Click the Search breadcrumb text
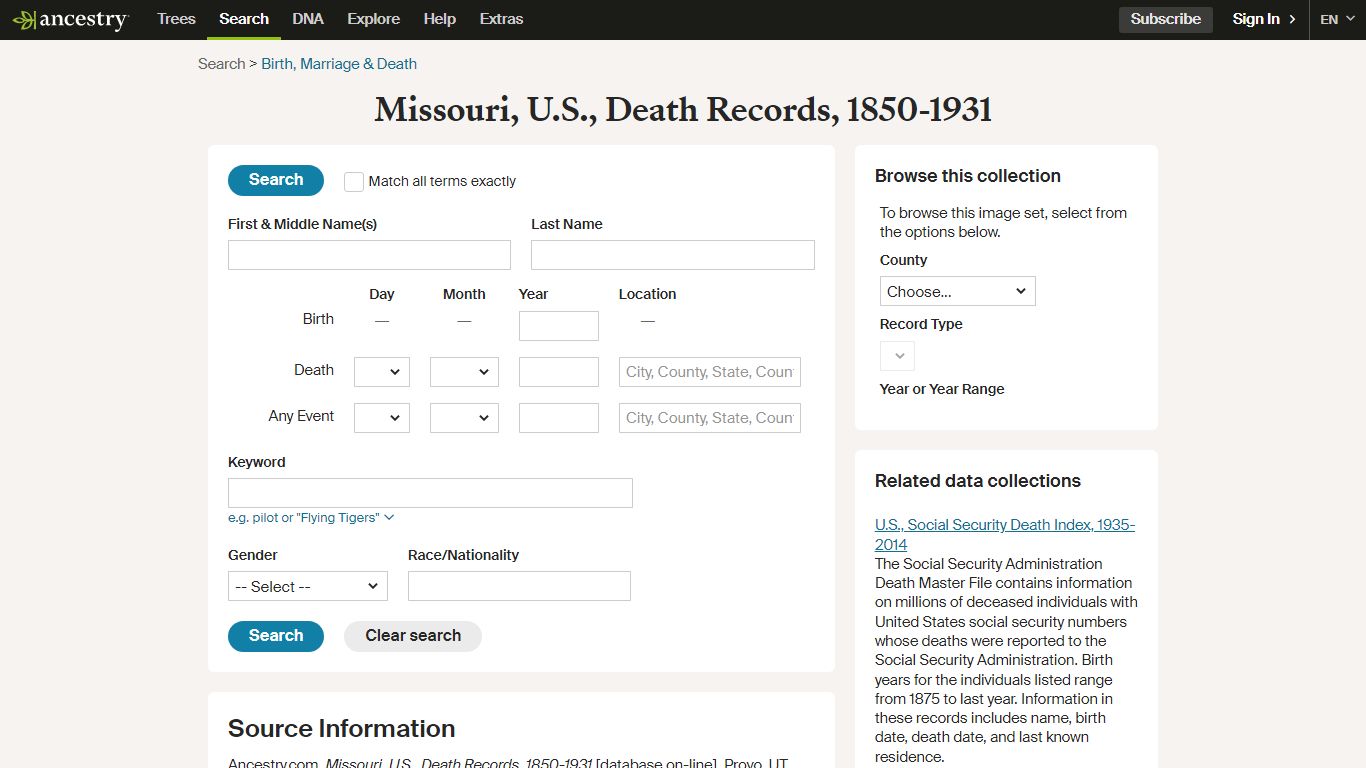Viewport: 1366px width, 768px height. click(221, 64)
